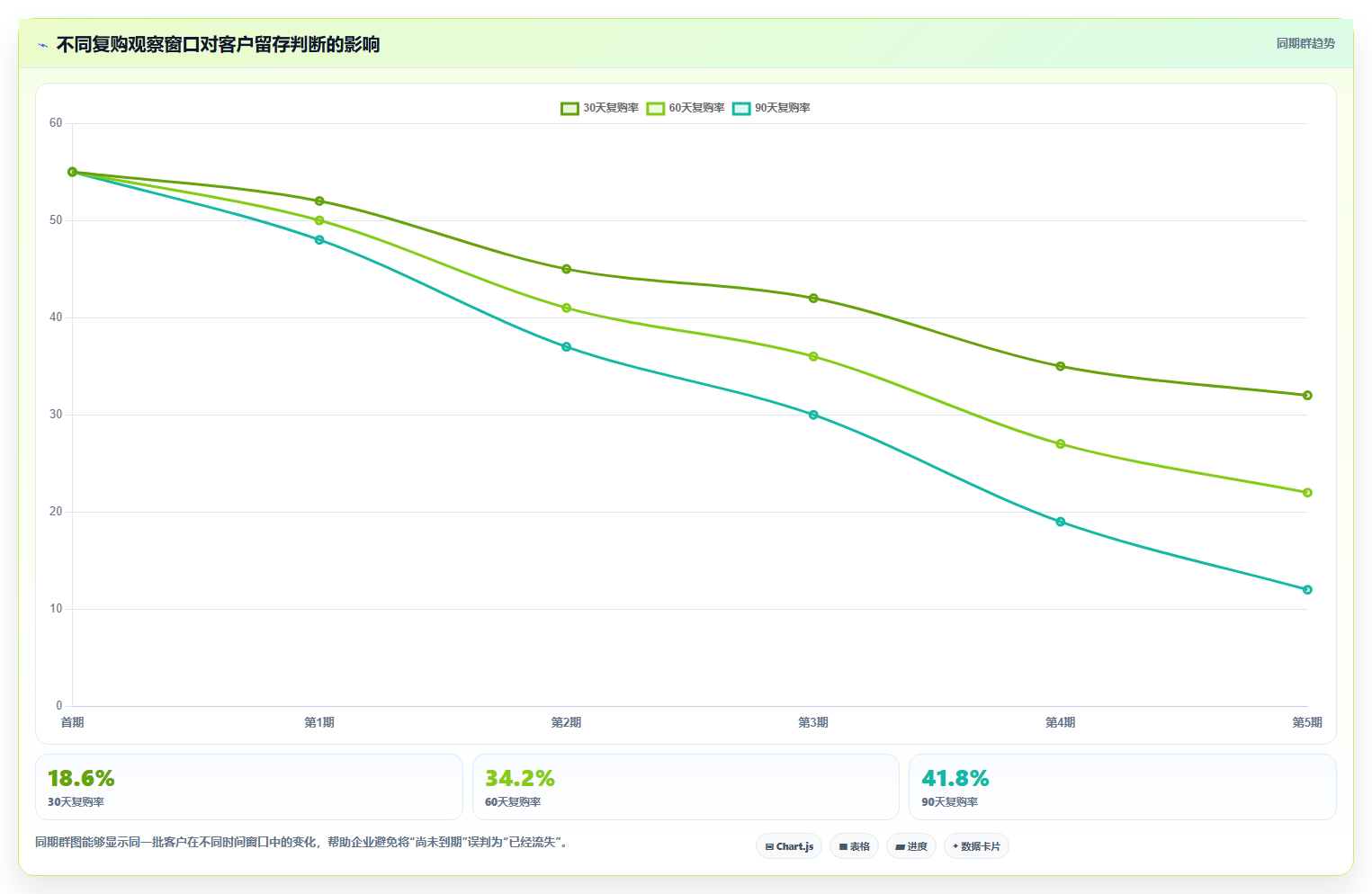Select the 18.6% 30天复购率 card

pyautogui.click(x=249, y=787)
